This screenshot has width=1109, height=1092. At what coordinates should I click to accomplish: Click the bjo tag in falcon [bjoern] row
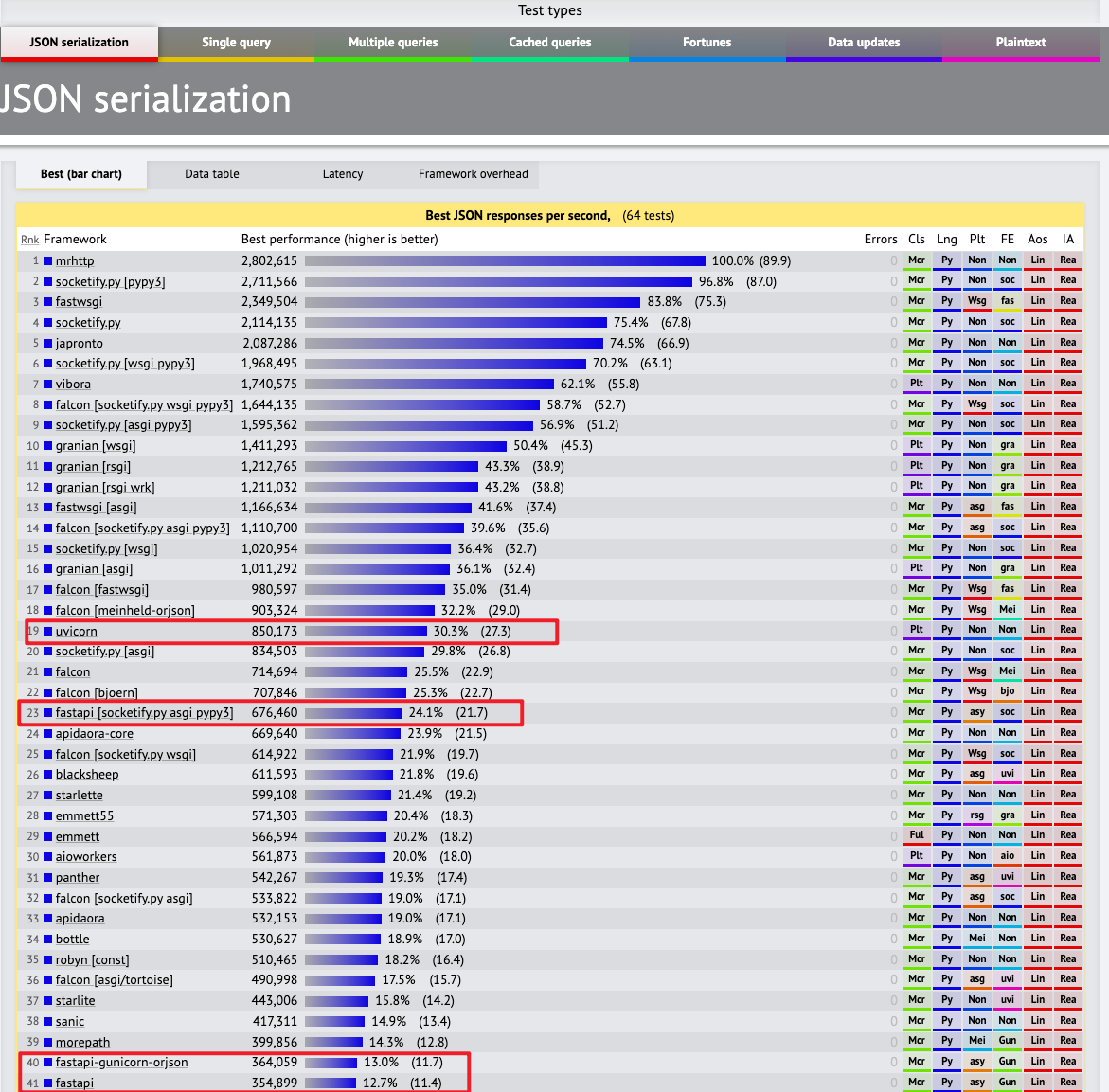[1007, 691]
